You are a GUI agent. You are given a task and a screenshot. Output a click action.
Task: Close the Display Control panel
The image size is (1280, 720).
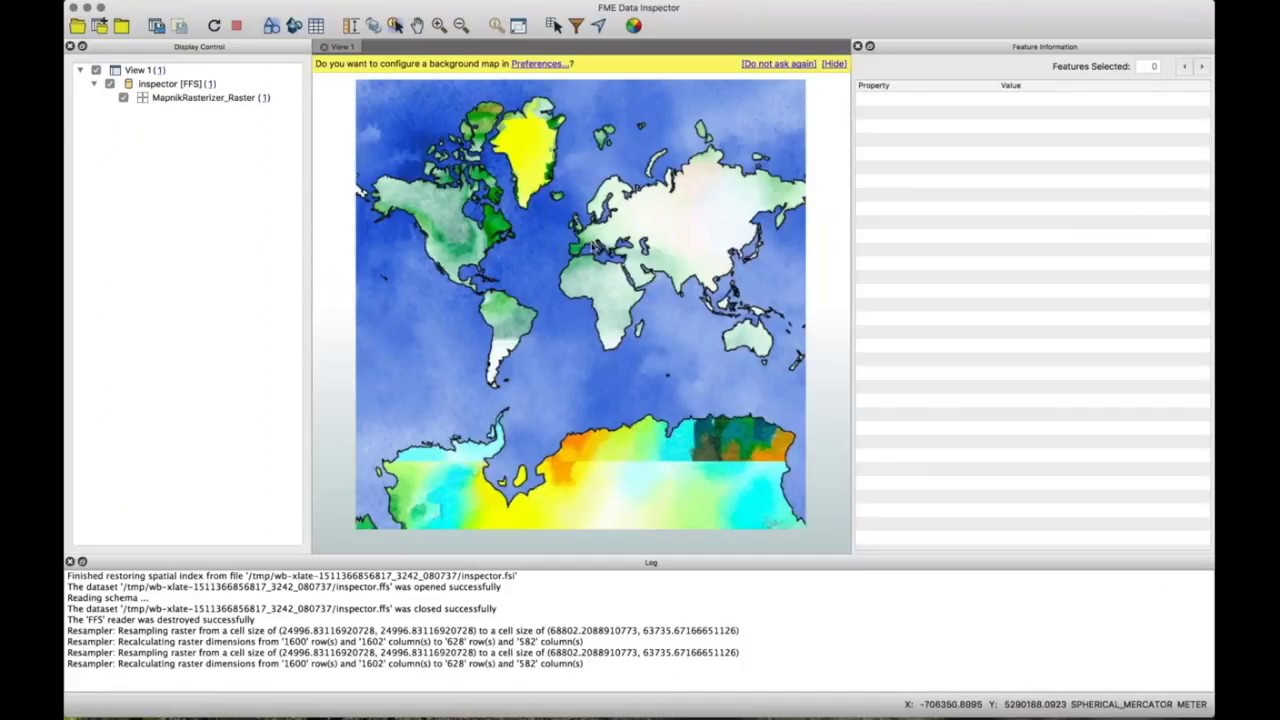(70, 46)
